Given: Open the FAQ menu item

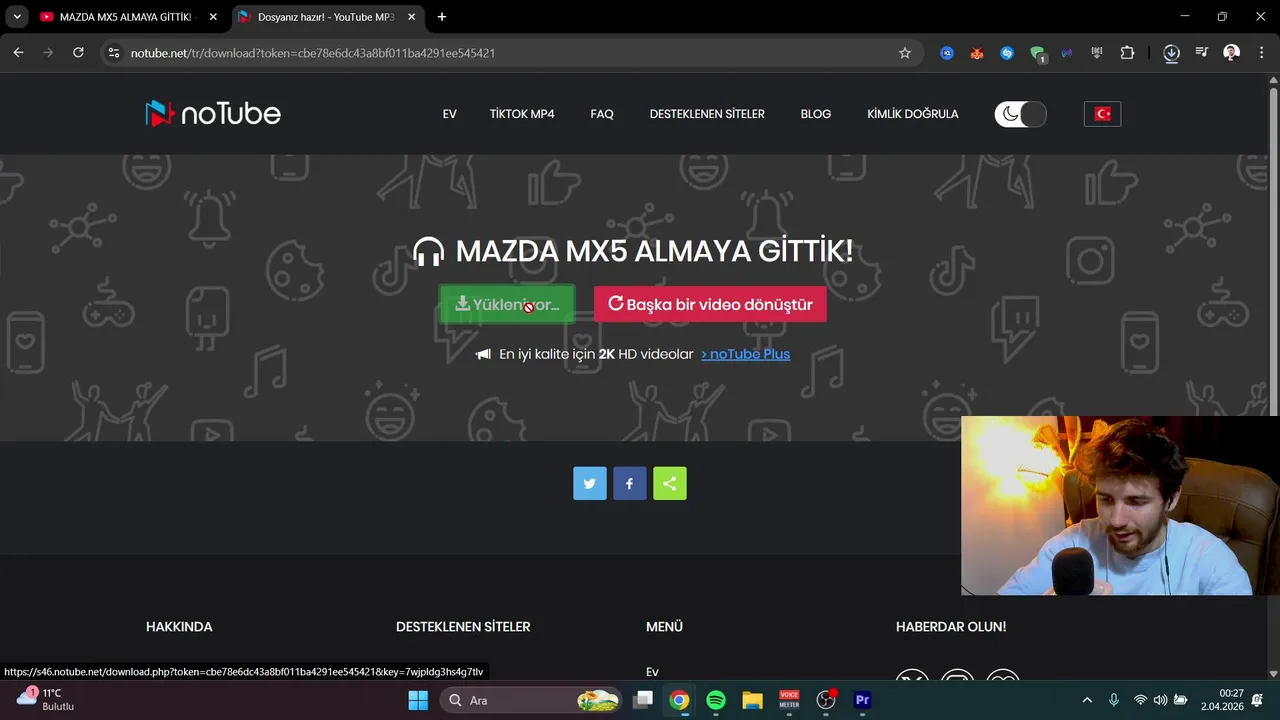Looking at the screenshot, I should pyautogui.click(x=602, y=114).
